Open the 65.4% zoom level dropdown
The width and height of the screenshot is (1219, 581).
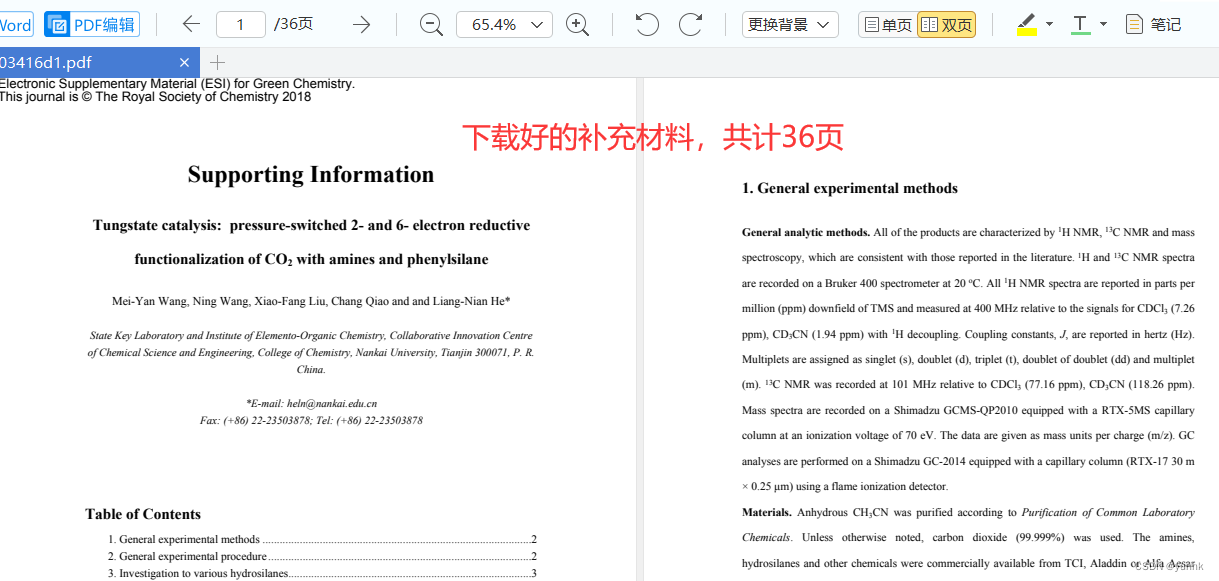[504, 24]
